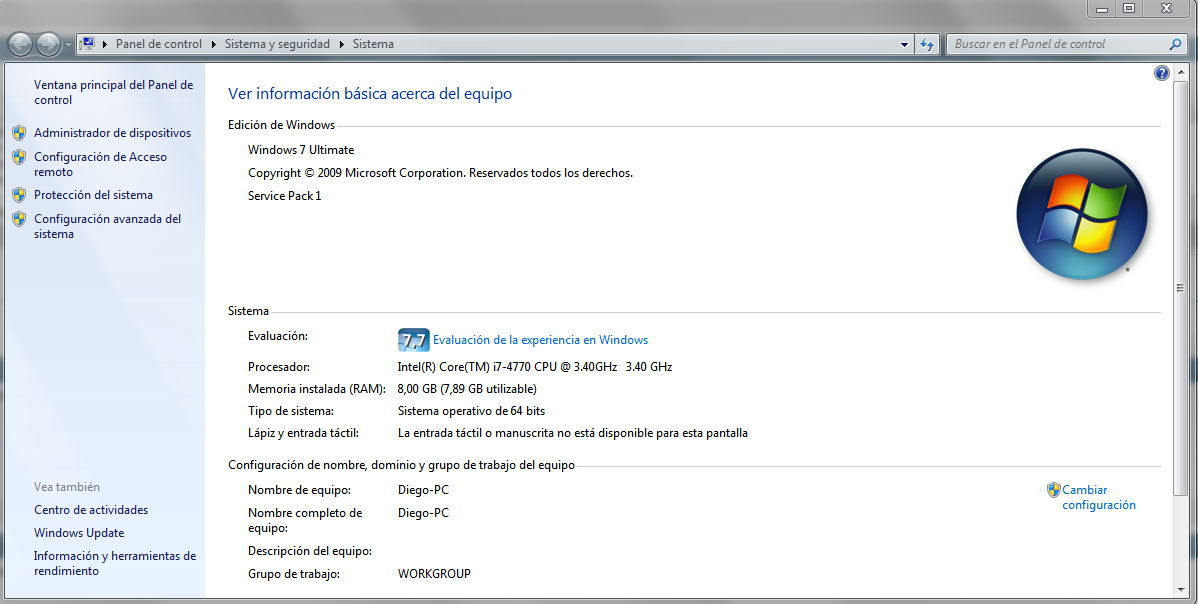Go to Panel de control breadcrumb
The image size is (1198, 604).
159,44
